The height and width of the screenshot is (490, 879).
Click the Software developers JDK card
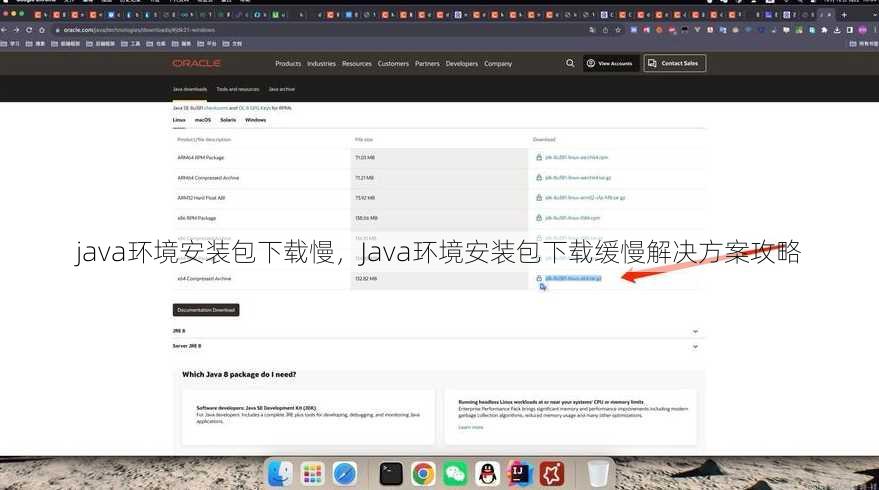pos(308,417)
